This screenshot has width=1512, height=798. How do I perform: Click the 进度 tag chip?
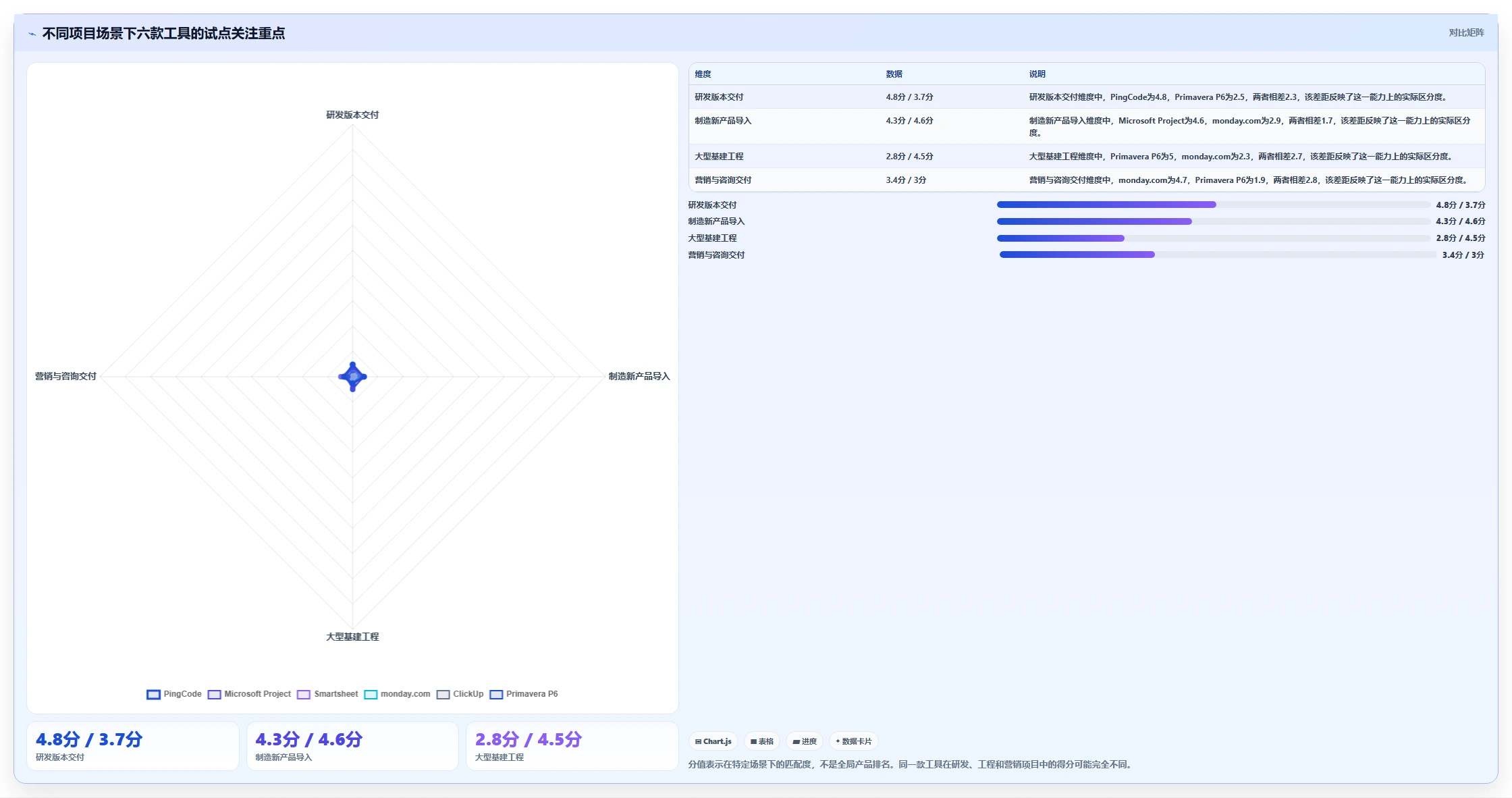pos(805,741)
